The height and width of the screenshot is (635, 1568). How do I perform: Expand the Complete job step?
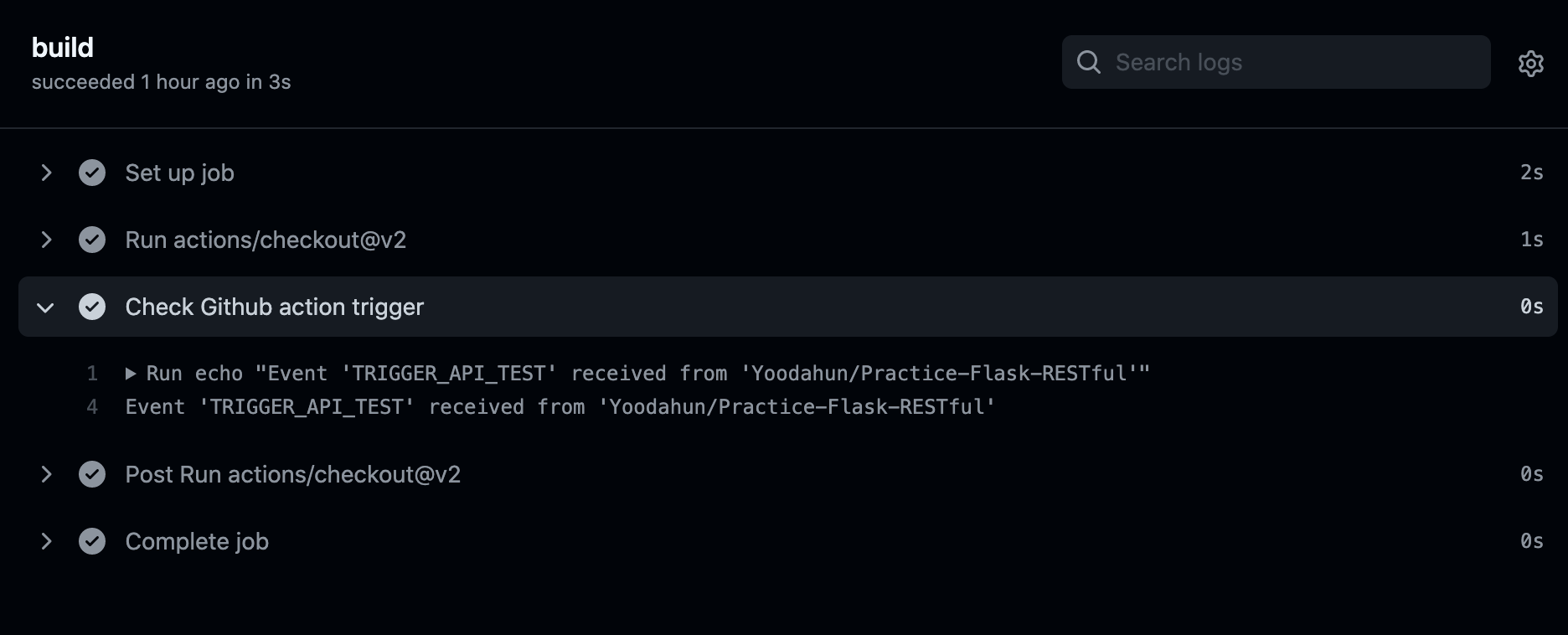(x=46, y=541)
